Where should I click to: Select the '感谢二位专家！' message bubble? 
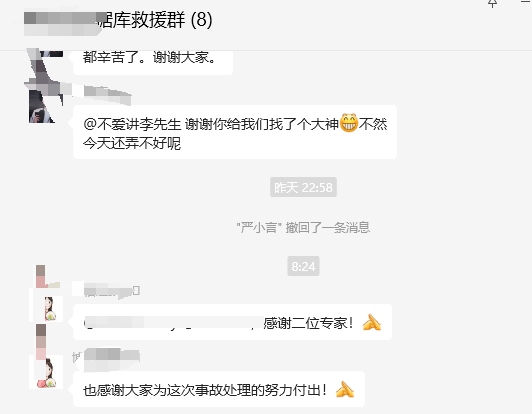pos(232,322)
